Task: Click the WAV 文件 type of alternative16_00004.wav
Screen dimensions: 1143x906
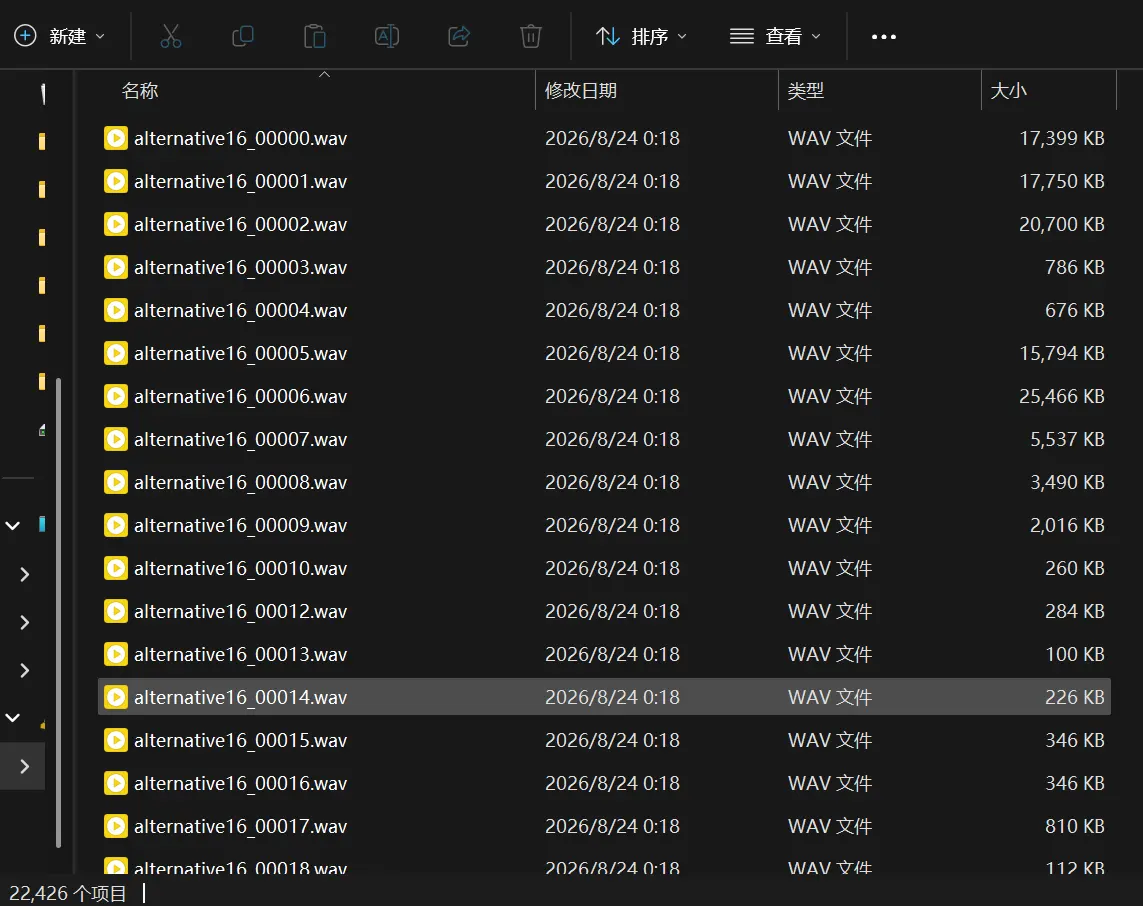Action: click(x=830, y=310)
